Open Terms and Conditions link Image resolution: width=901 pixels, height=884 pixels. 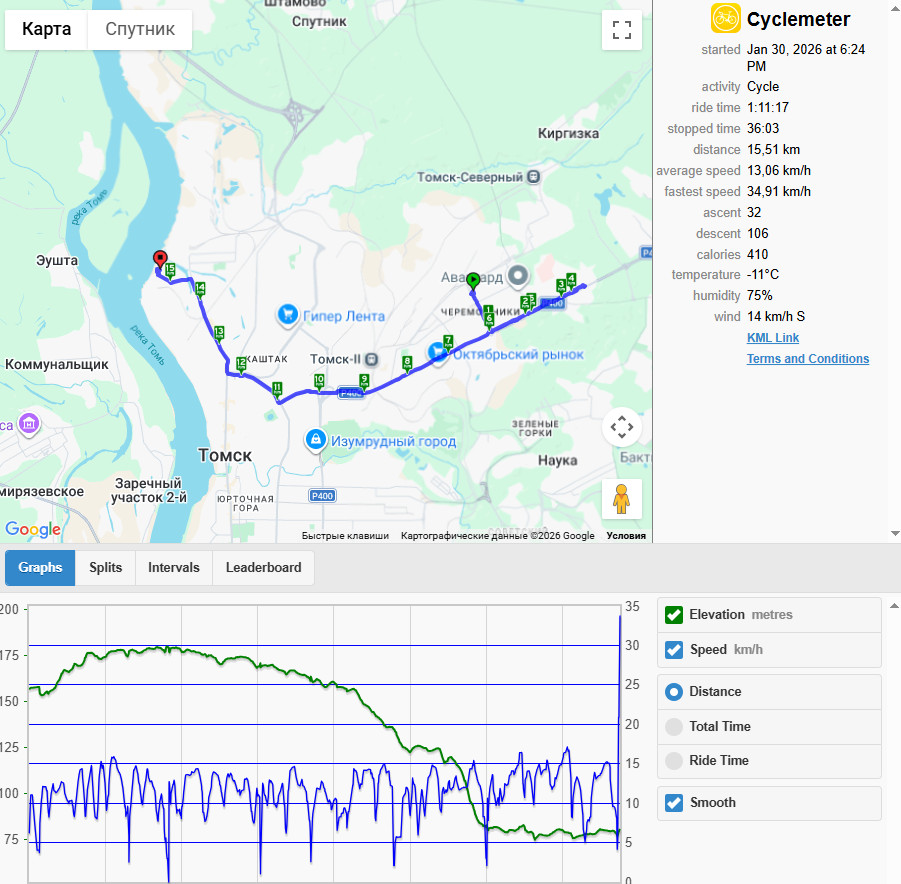[807, 359]
